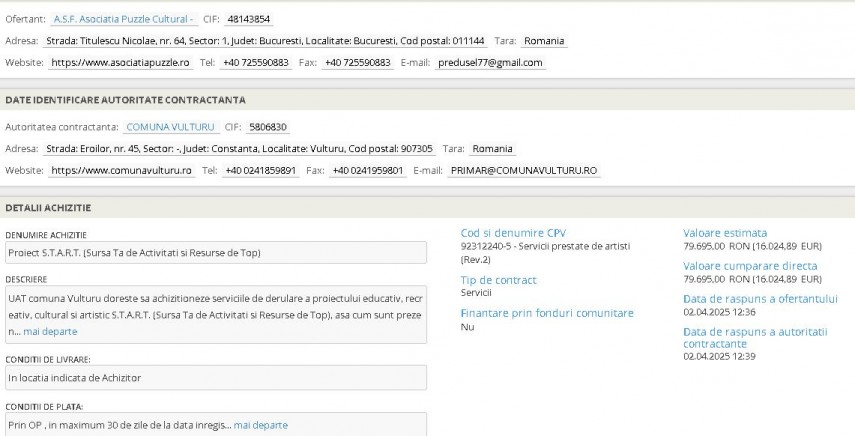This screenshot has height=436, width=855.
Task: Expand payment conditions 'mai departe' link
Action: click(x=261, y=425)
